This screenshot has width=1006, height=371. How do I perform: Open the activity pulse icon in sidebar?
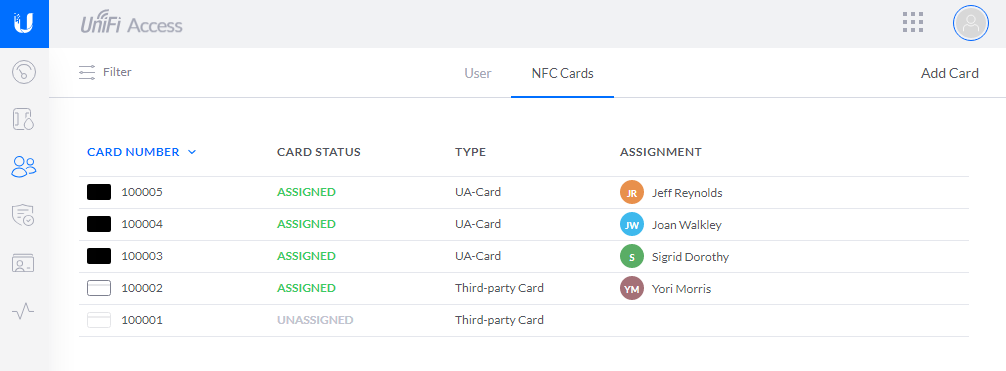point(24,311)
